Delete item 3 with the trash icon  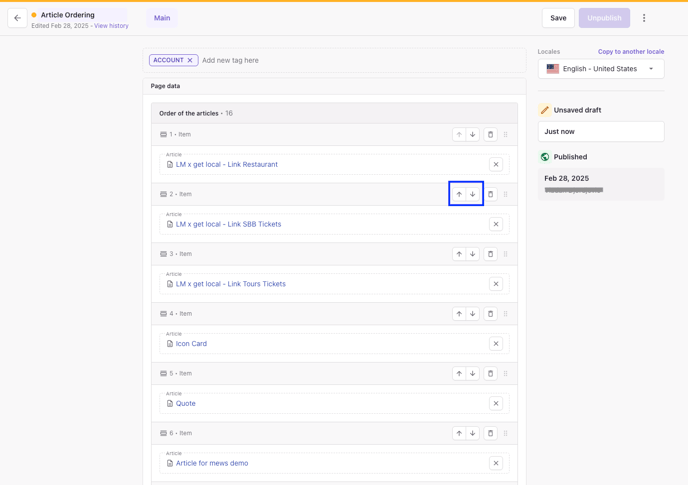491,254
